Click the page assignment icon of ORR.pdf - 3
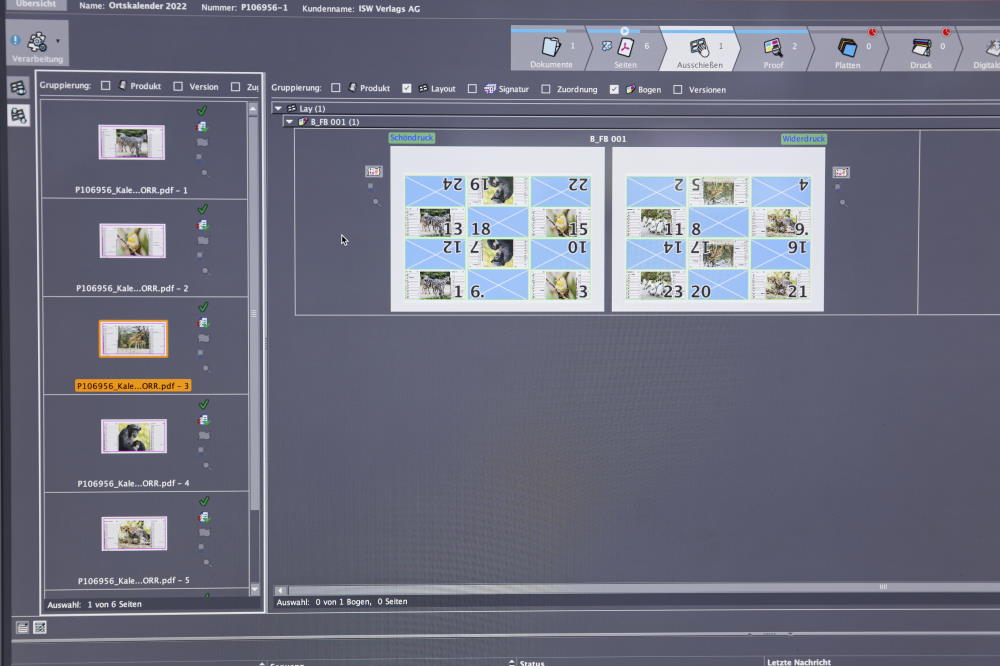This screenshot has height=666, width=1000. (x=203, y=323)
